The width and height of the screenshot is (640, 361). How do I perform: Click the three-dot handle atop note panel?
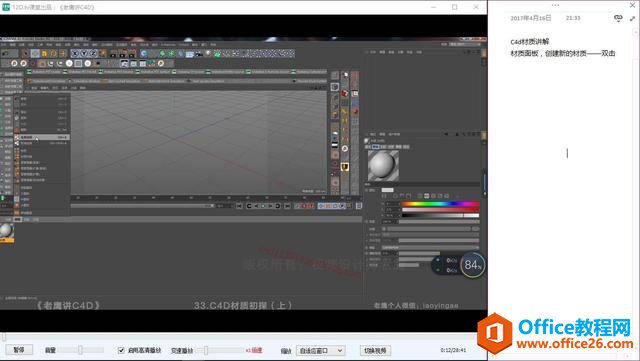point(556,5)
